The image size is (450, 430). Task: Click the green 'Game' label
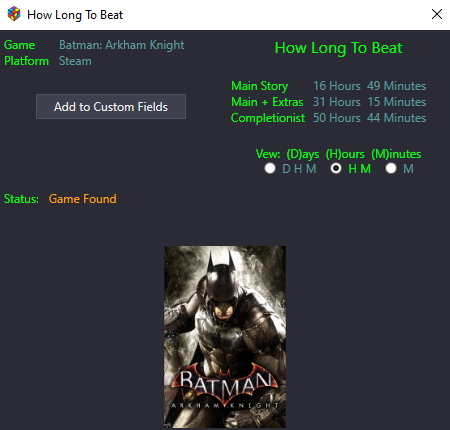[19, 45]
